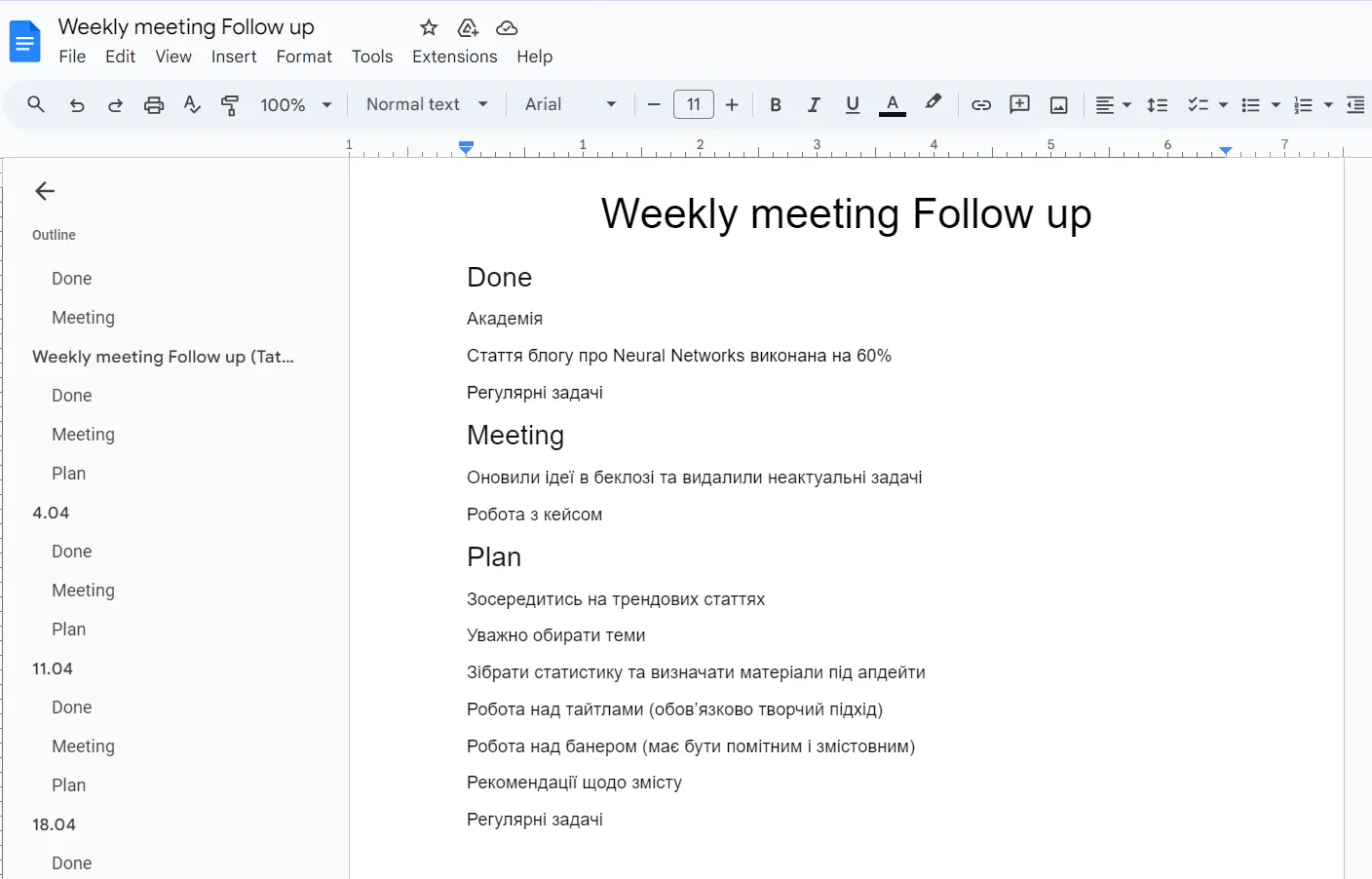1372x879 pixels.
Task: Open line and paragraph spacing
Action: pos(1158,104)
